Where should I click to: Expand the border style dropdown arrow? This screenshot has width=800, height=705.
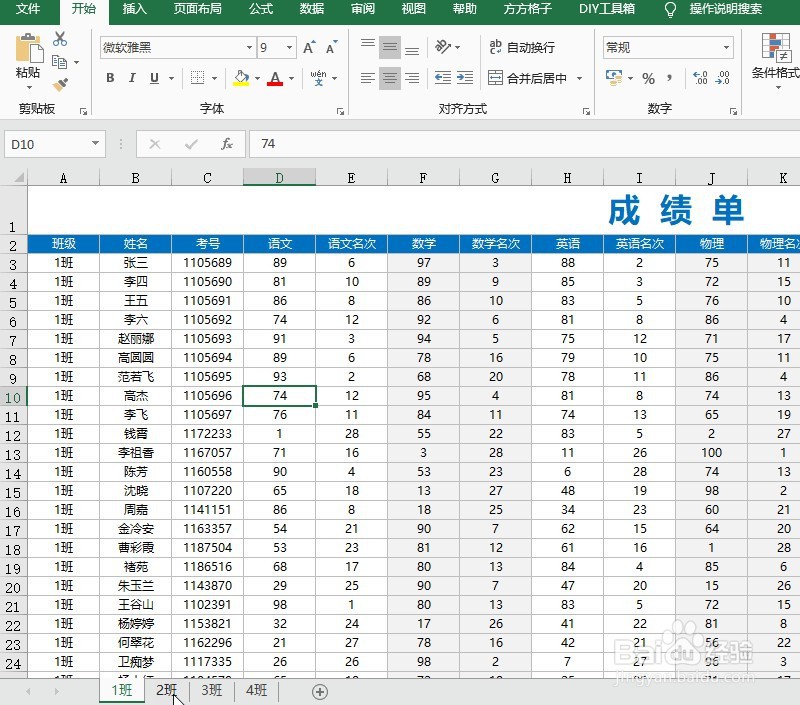tap(214, 77)
